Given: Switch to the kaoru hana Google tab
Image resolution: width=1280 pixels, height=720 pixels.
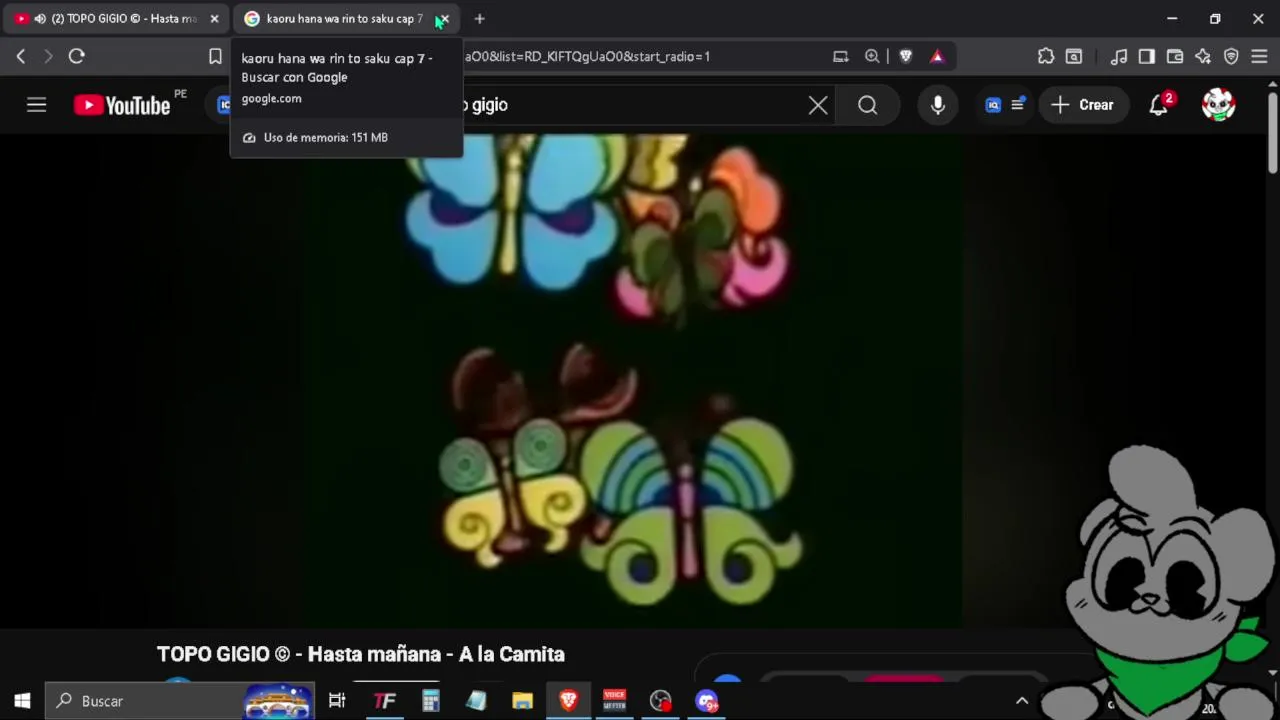Looking at the screenshot, I should point(344,19).
